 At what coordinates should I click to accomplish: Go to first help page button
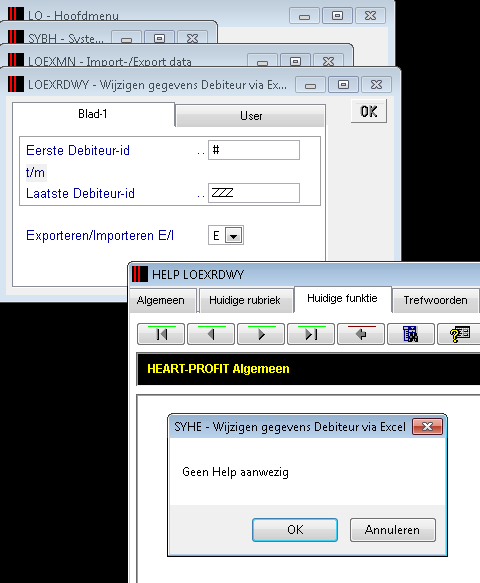coord(161,334)
